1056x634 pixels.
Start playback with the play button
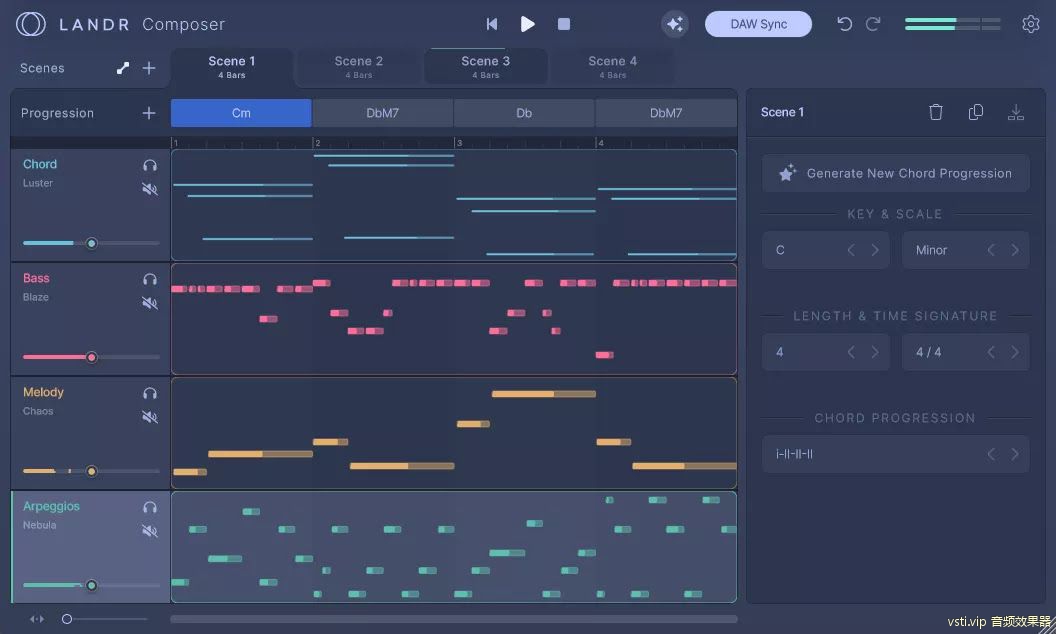coord(527,24)
